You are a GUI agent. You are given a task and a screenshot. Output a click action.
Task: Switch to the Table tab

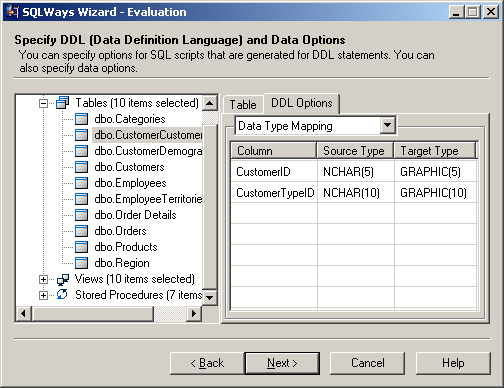pyautogui.click(x=243, y=105)
